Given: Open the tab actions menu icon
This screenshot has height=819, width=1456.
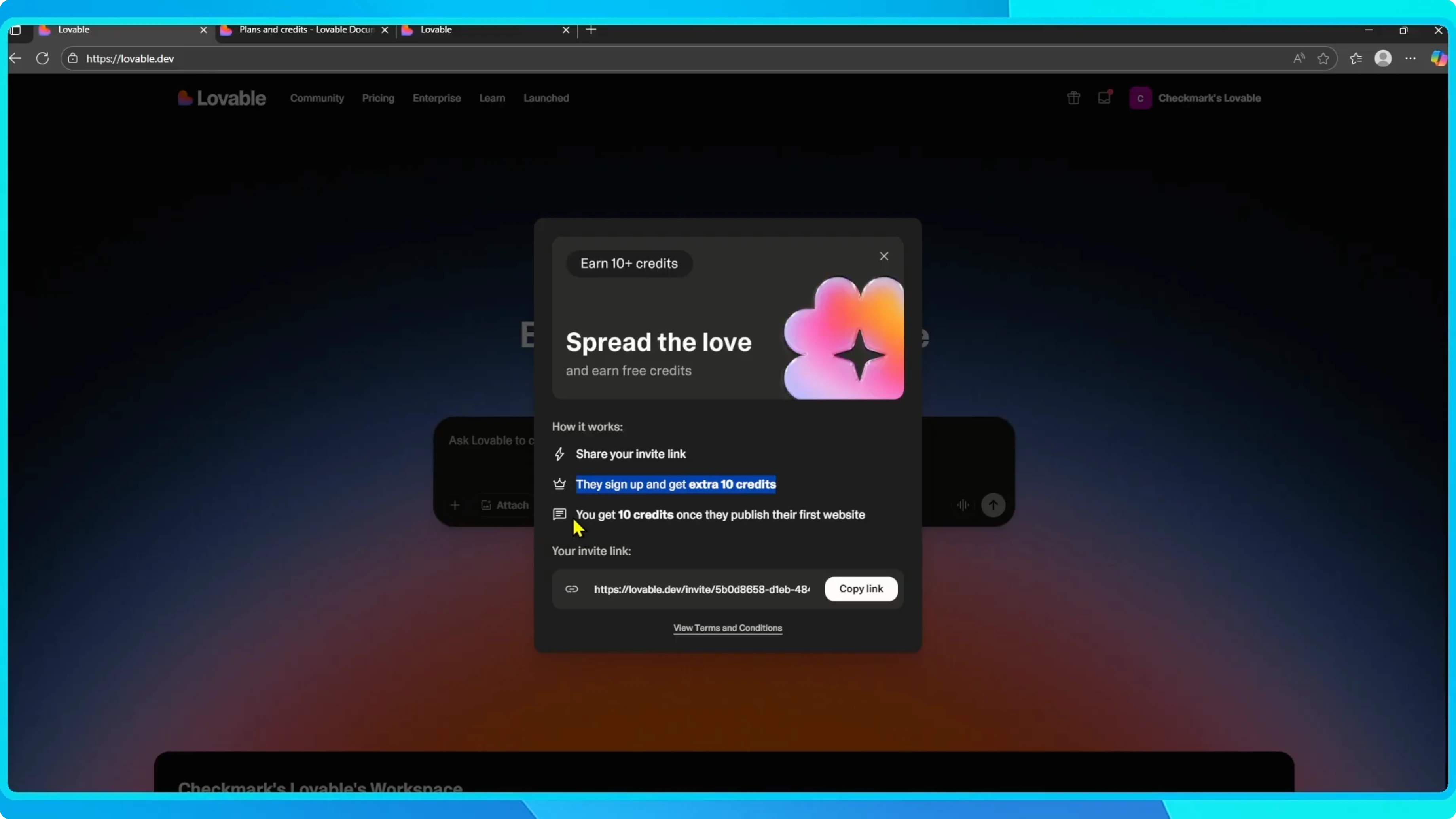Looking at the screenshot, I should pos(15,30).
